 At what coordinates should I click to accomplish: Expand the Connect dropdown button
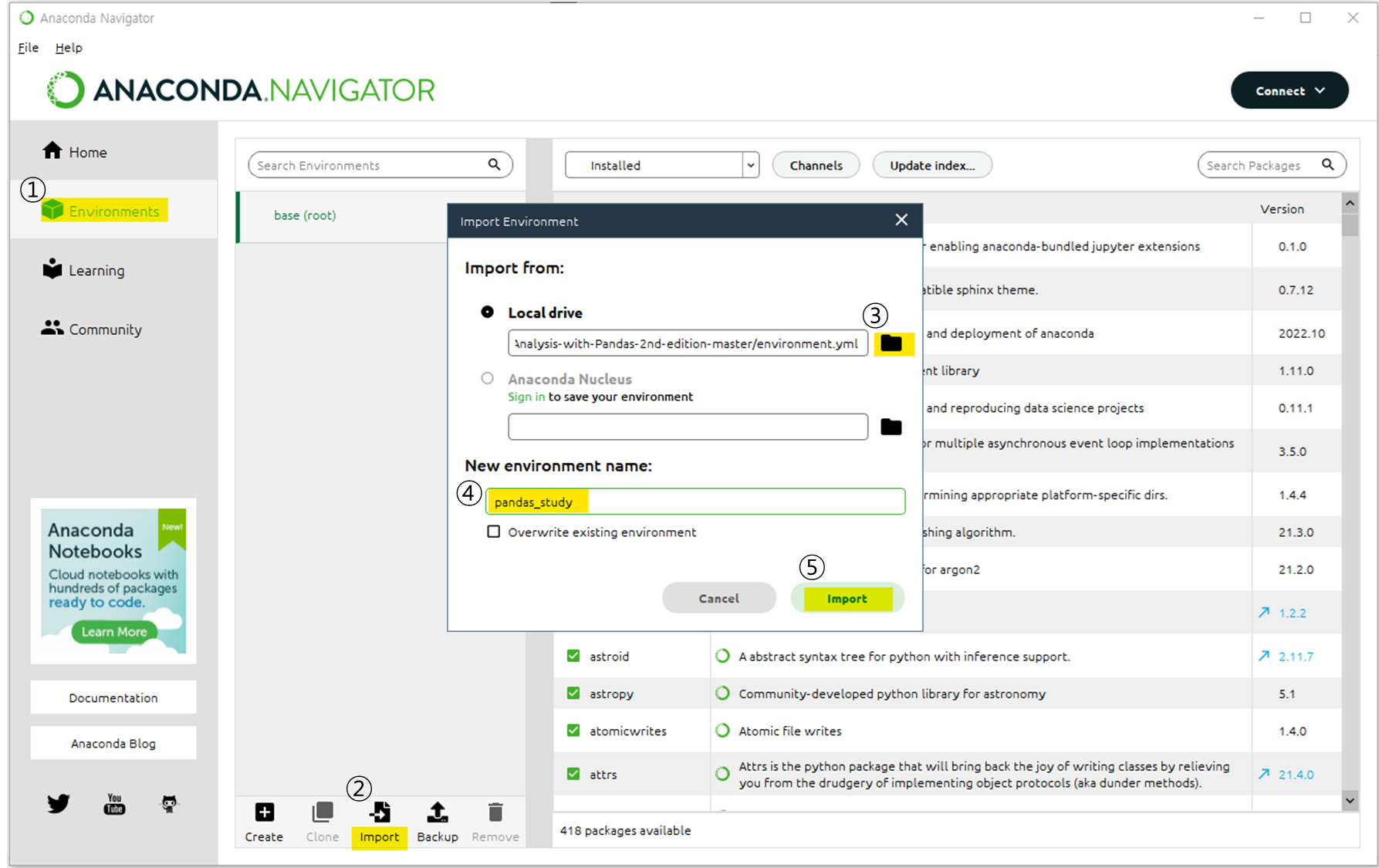pos(1289,90)
